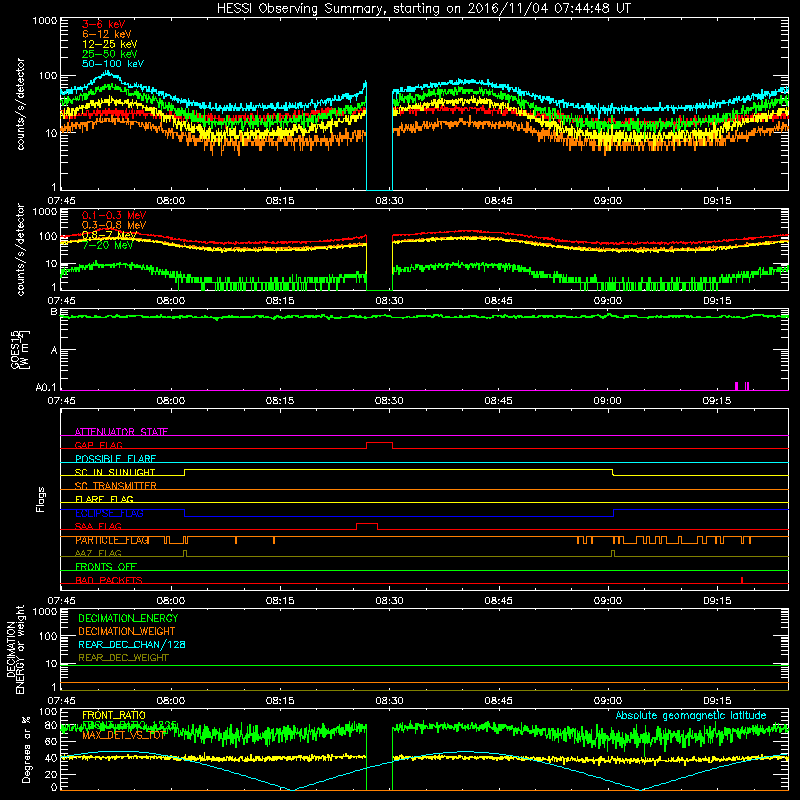The width and height of the screenshot is (800, 800).
Task: Click the ECLIPSE_FLAG label
Action: 109,513
